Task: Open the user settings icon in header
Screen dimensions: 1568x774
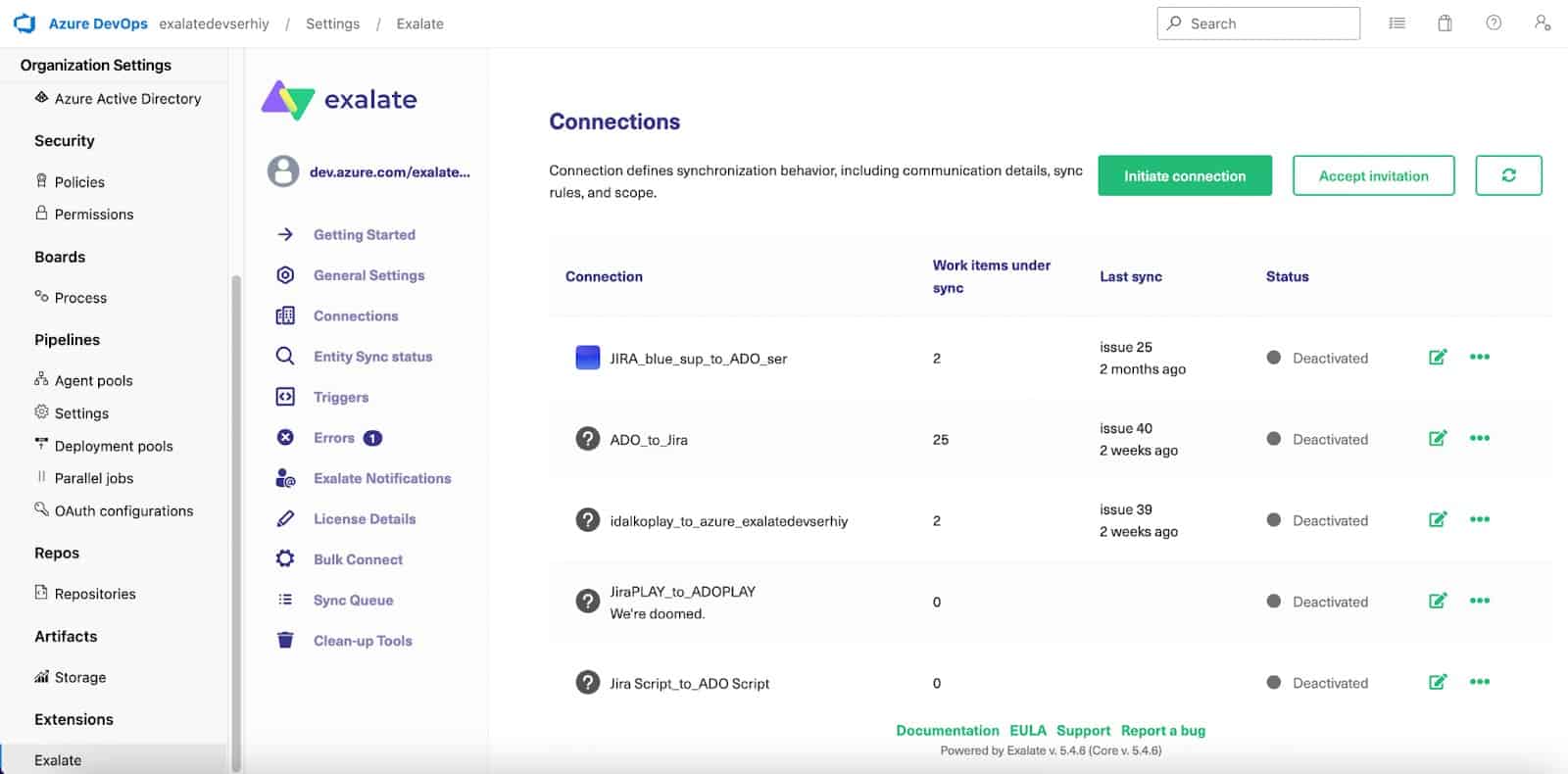Action: tap(1543, 24)
